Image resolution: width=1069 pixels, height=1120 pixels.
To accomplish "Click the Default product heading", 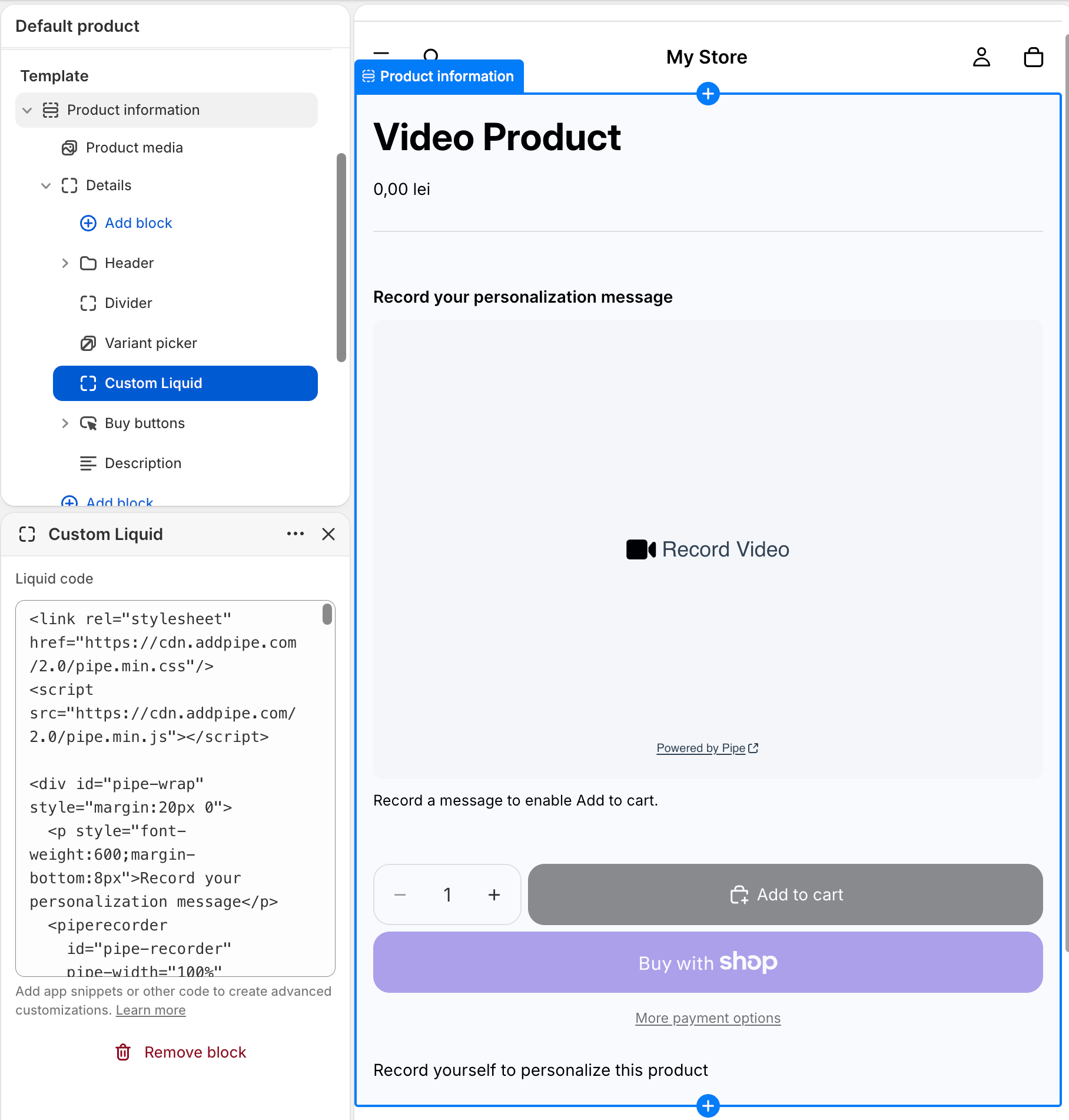I will (77, 26).
